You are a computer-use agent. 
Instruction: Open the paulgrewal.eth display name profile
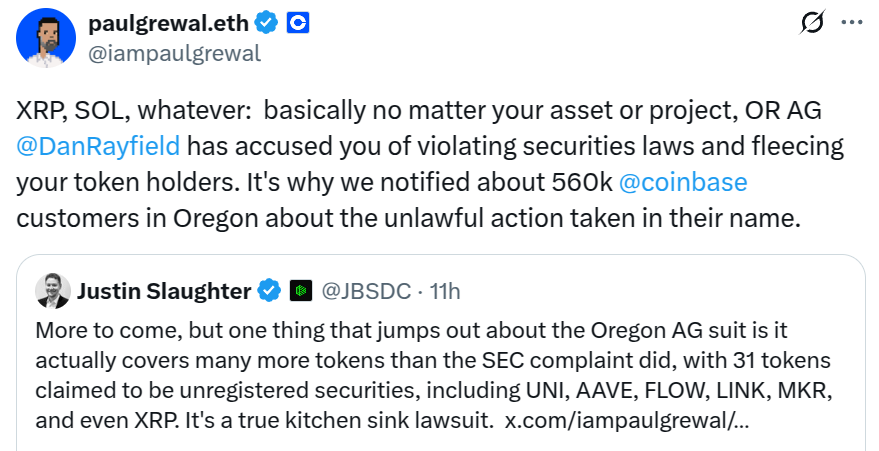click(x=168, y=22)
